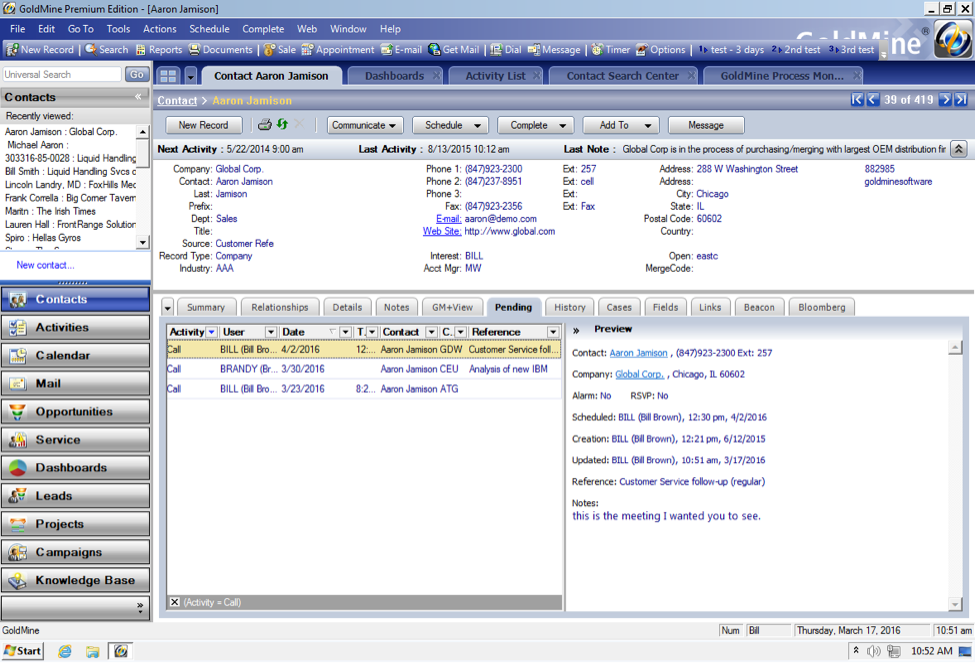
Task: Open the Aaron Jamison preview link
Action: point(638,353)
